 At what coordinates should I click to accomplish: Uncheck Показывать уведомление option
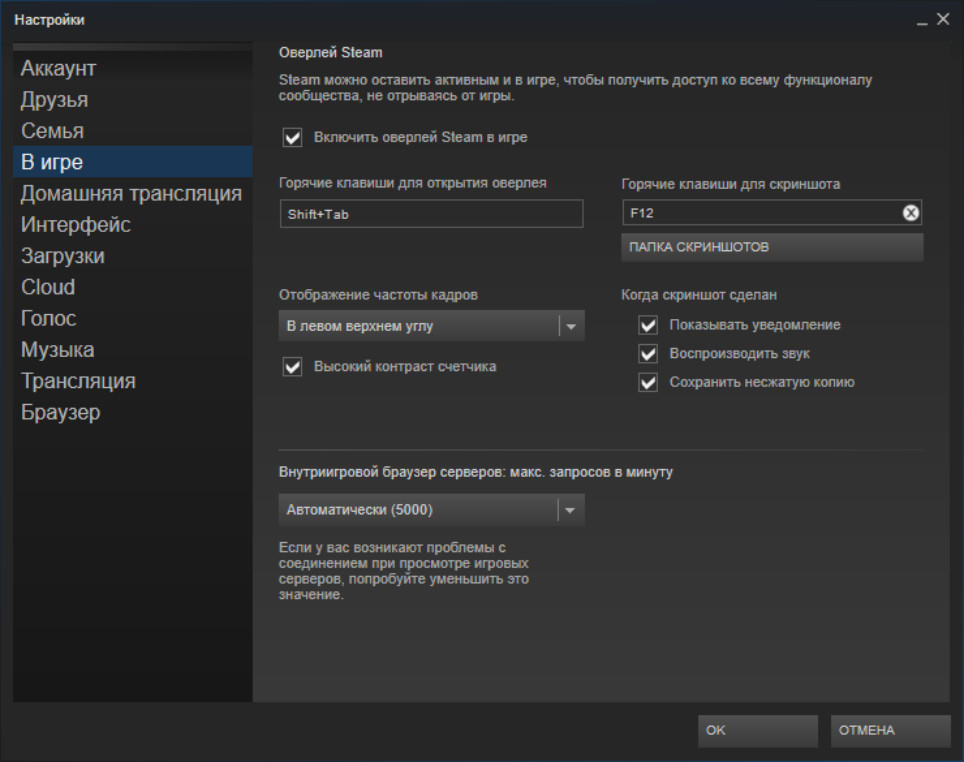tap(649, 325)
